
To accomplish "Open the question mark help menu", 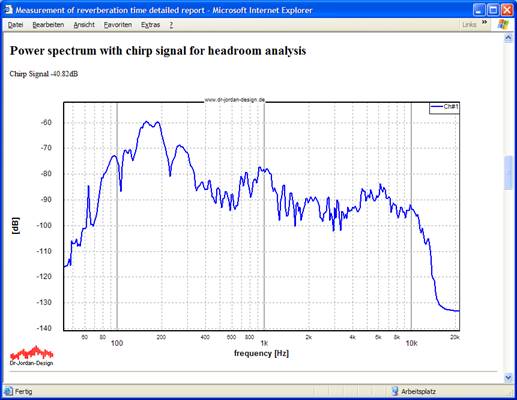I will (171, 25).
